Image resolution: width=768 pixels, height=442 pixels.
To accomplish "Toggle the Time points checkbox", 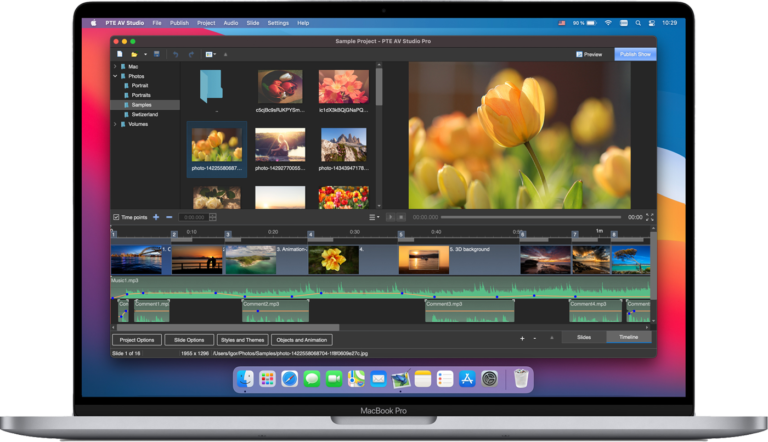I will [x=116, y=217].
